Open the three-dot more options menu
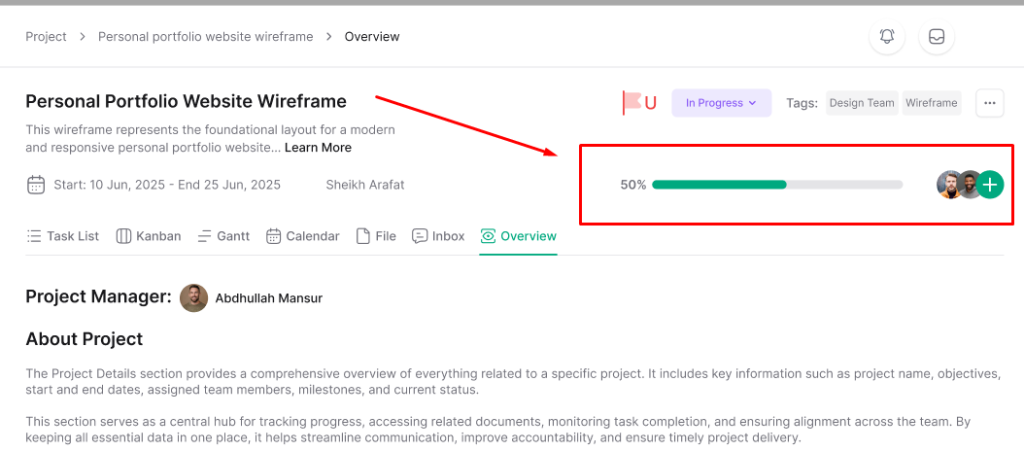Screen dimensions: 1024x451 coord(990,103)
